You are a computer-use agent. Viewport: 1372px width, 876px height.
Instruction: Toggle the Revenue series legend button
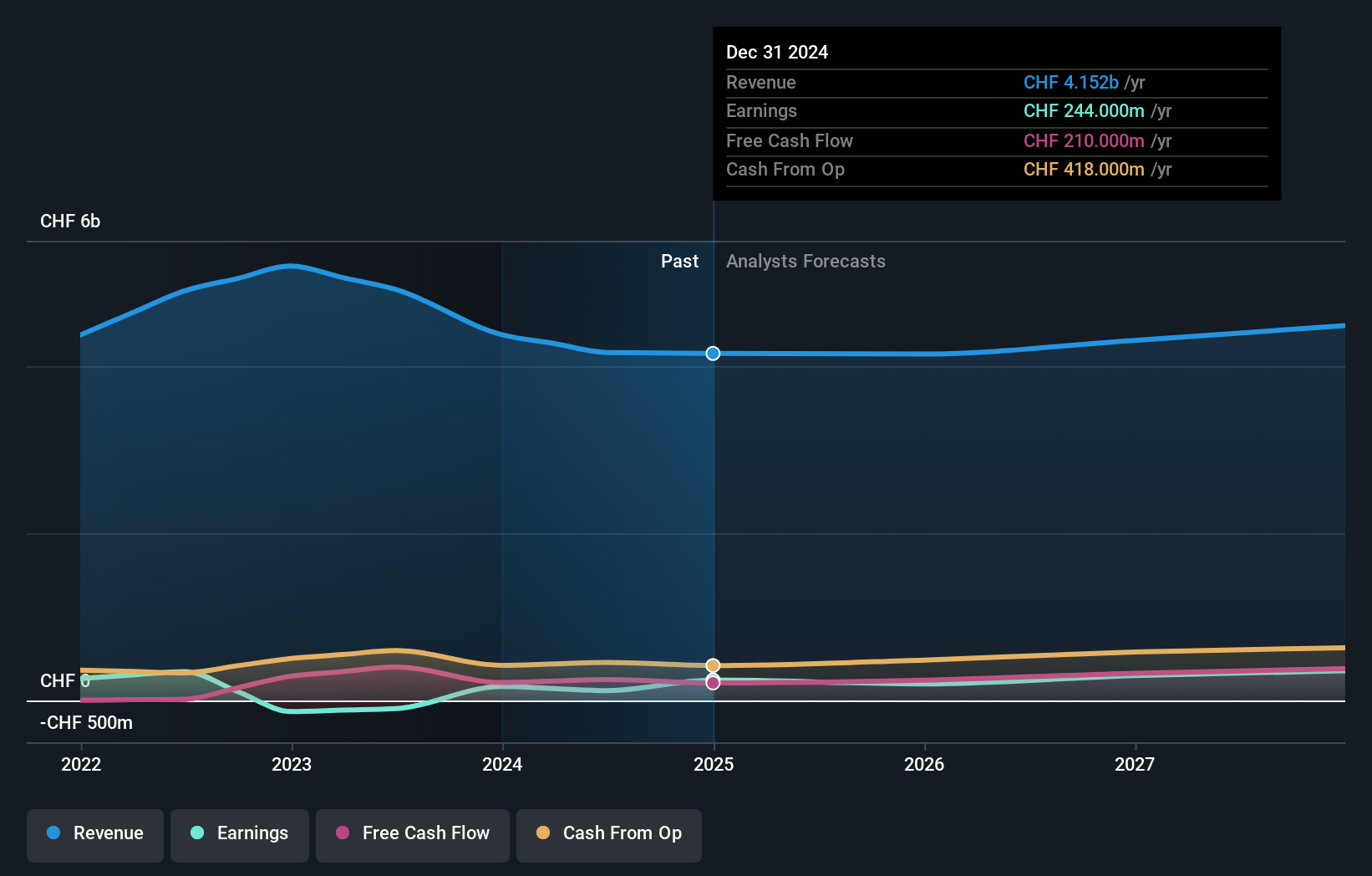point(95,835)
